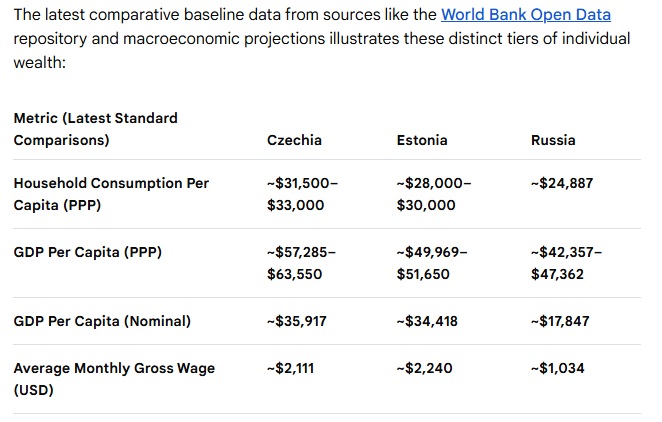Screen dimensions: 662x422
Task: Click Estonia's ~$2,240 monthly wage value
Action: click(424, 368)
